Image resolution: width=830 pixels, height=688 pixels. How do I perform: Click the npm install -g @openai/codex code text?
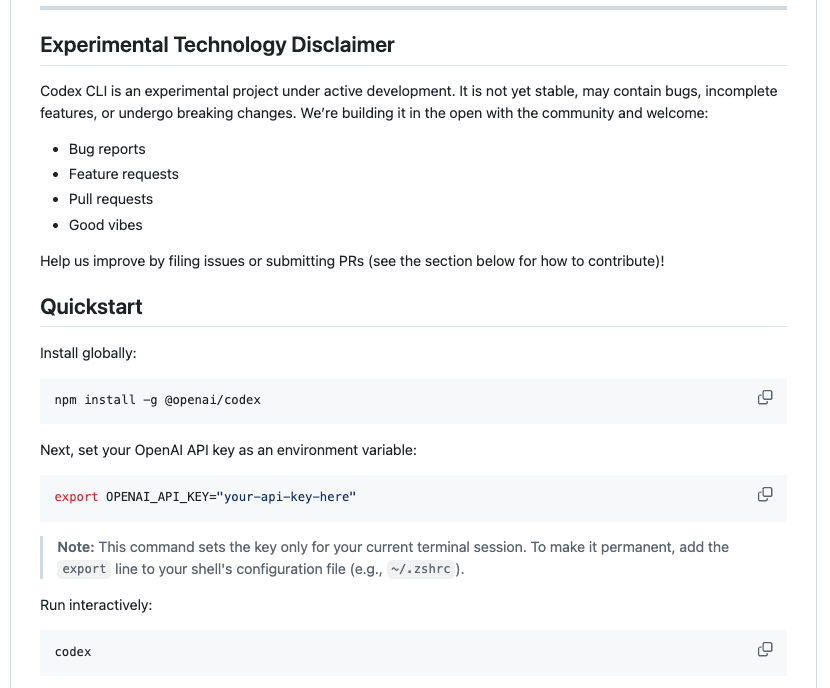(157, 400)
